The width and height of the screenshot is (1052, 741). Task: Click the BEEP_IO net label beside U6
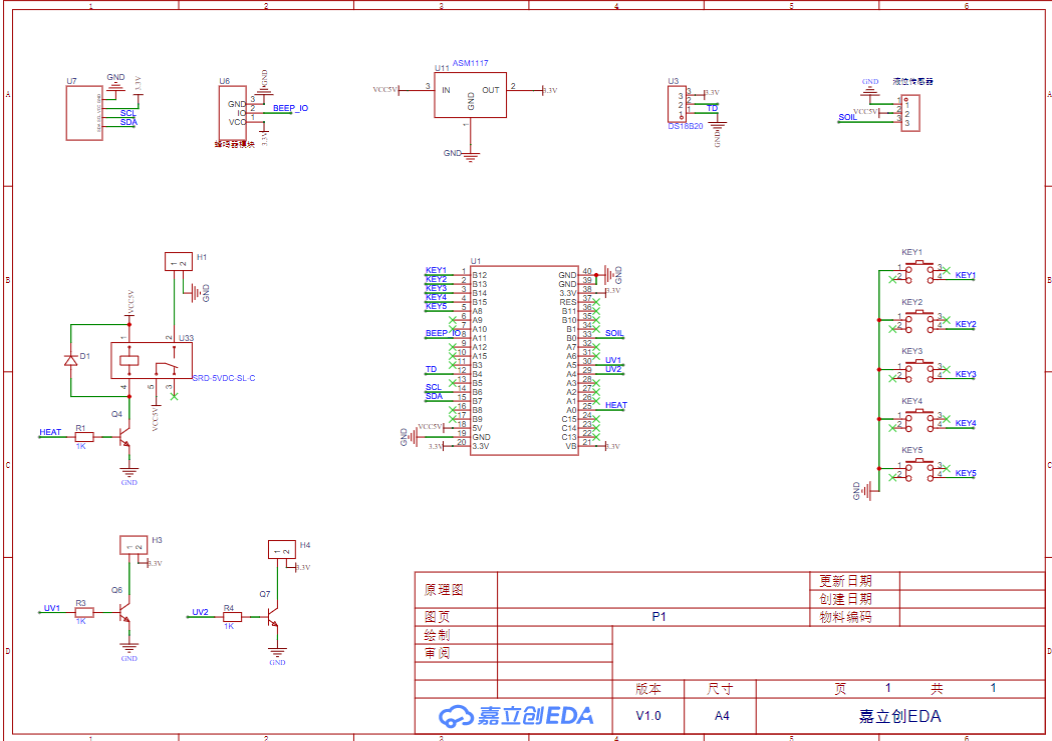pos(291,108)
